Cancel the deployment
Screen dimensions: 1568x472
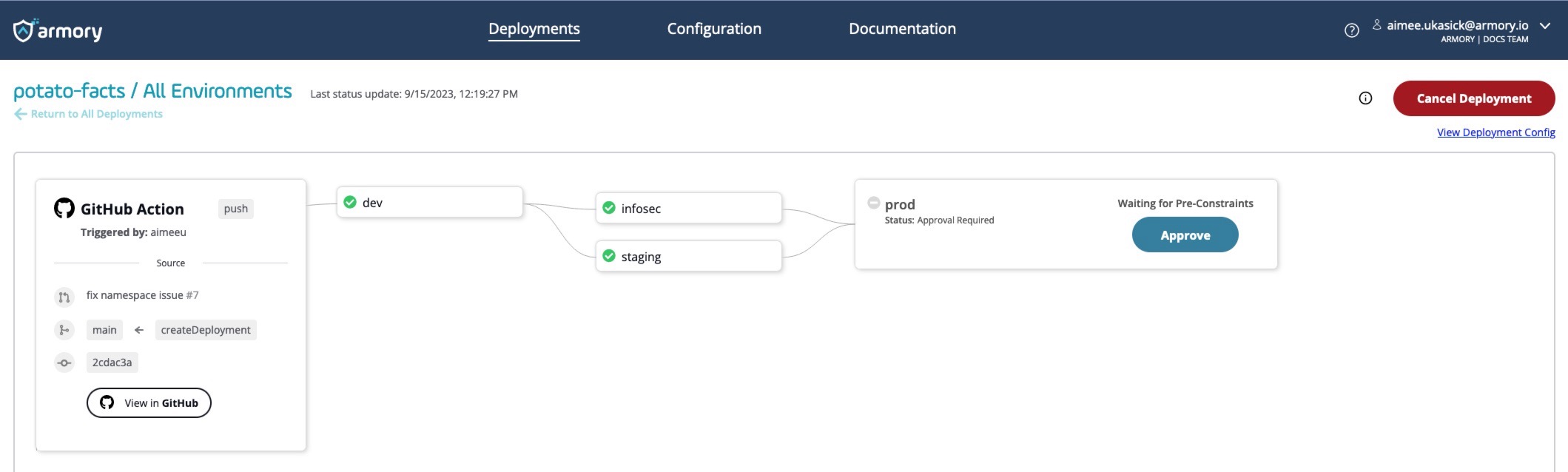click(x=1474, y=98)
